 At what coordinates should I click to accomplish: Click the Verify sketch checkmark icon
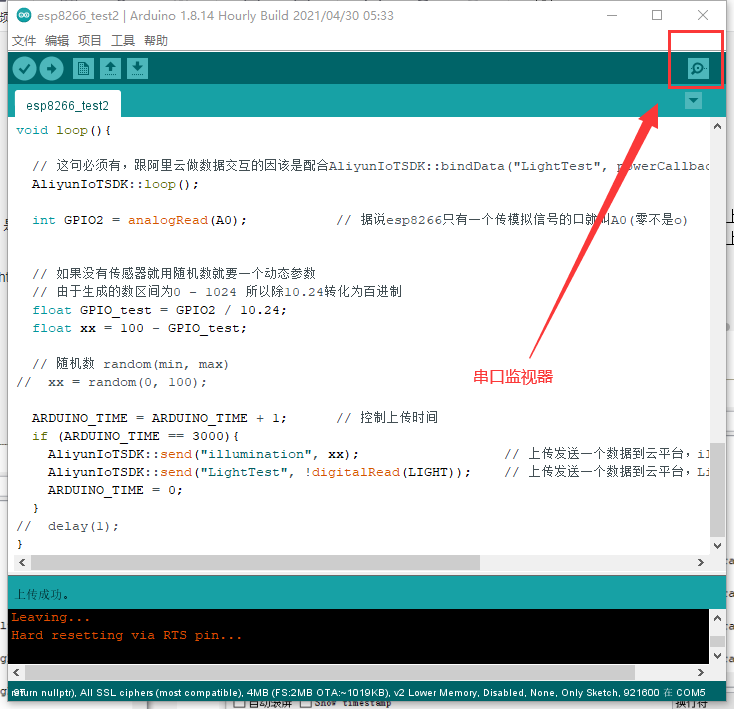click(x=24, y=69)
